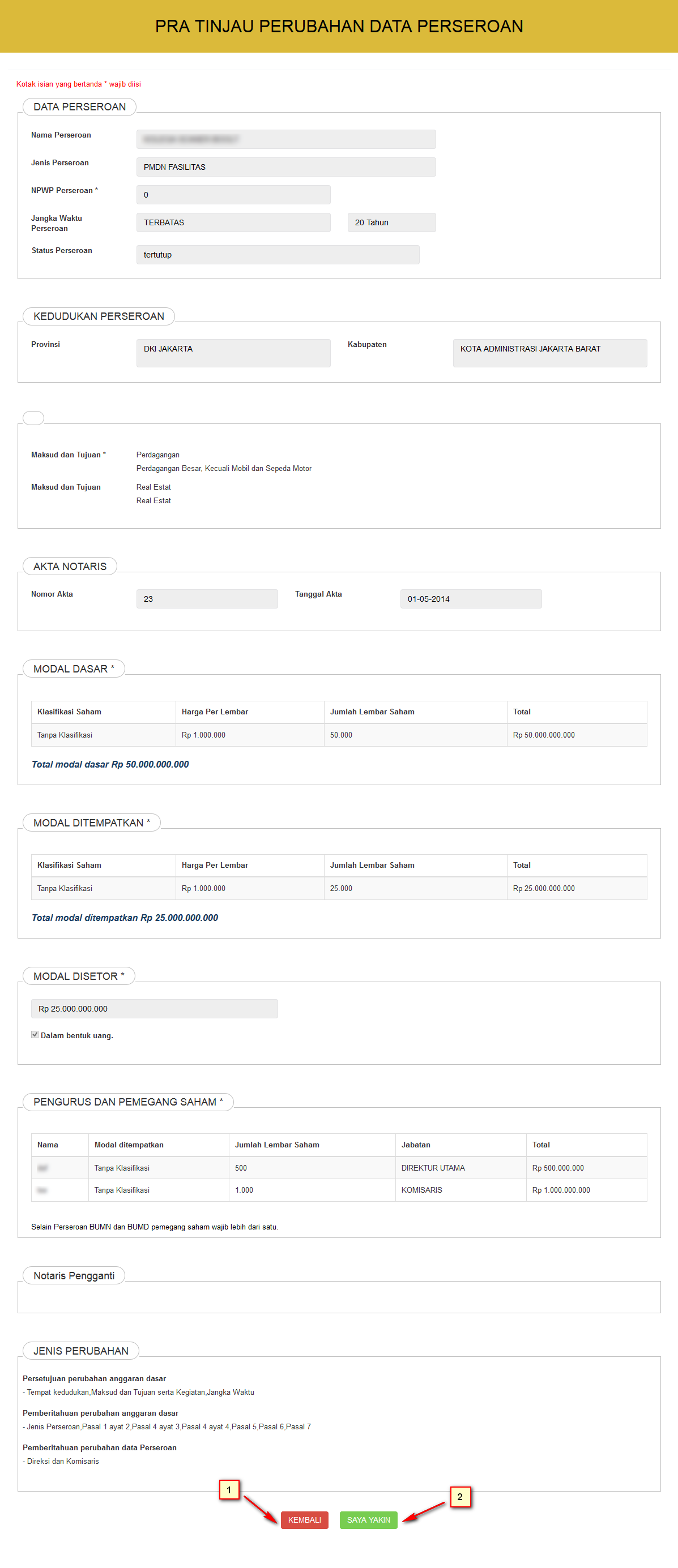This screenshot has height=1568, width=678.
Task: Select the DIREKTUR UTAMA cell in shareholders table
Action: tap(433, 1167)
